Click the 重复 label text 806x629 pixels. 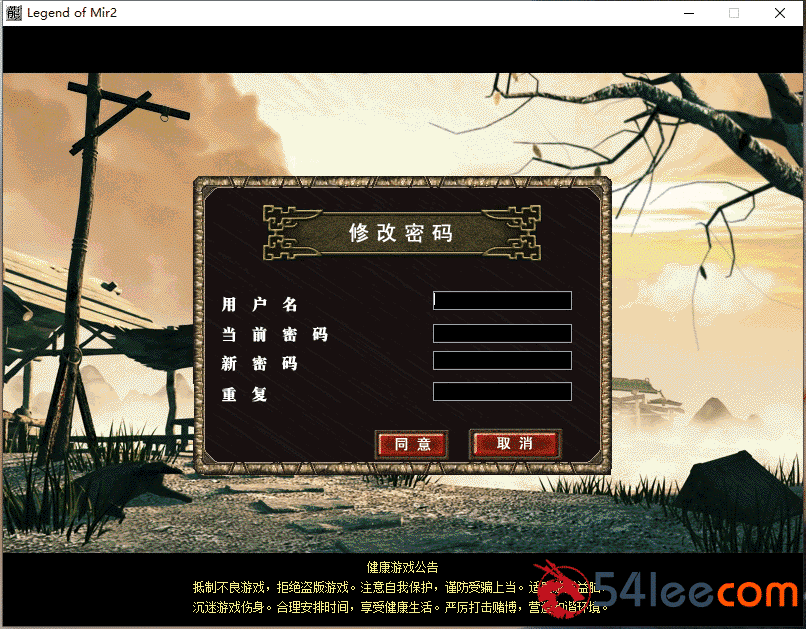click(x=245, y=394)
